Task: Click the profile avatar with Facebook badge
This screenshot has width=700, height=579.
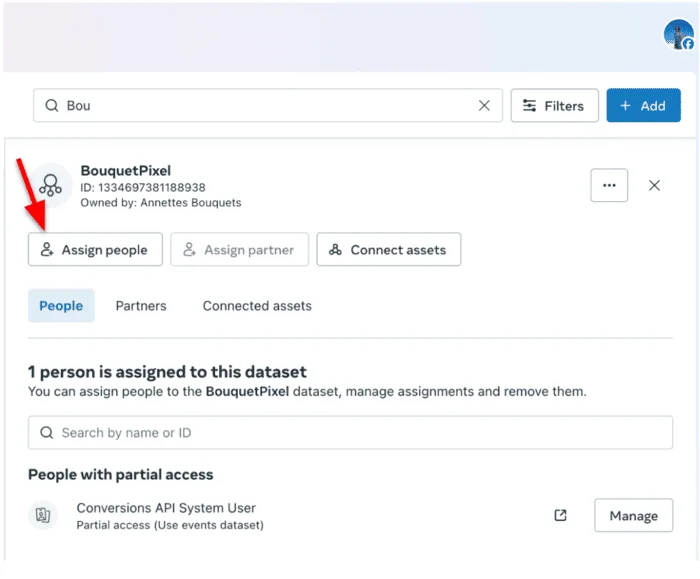Action: (679, 34)
